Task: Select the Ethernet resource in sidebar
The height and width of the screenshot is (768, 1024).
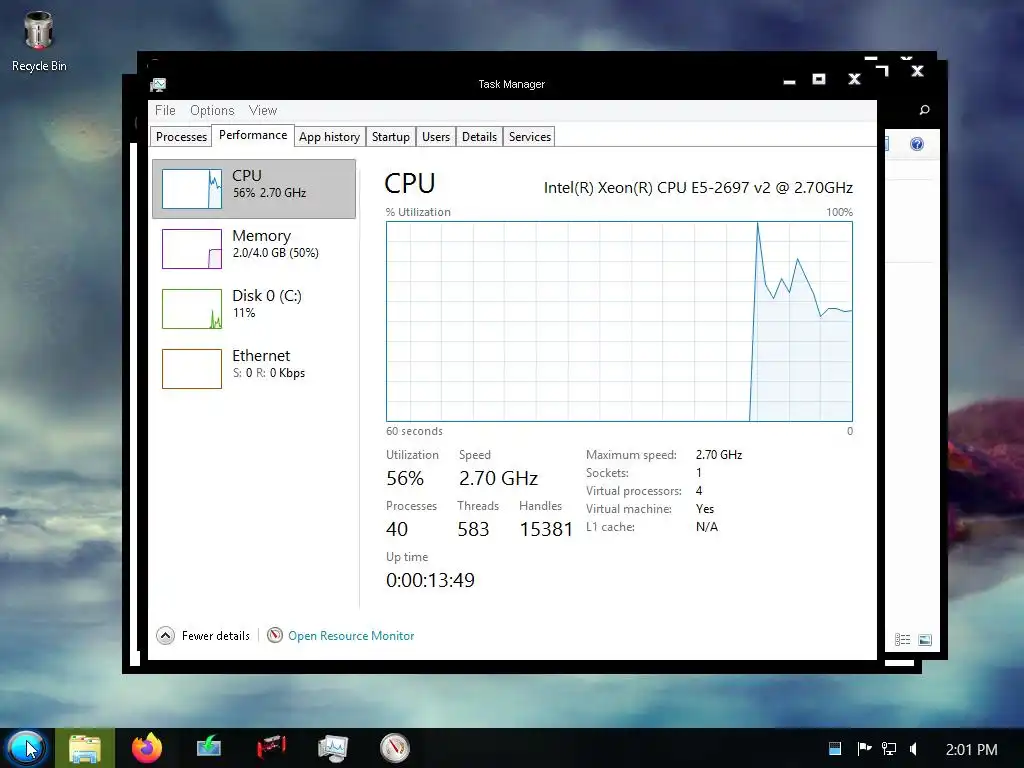Action: pyautogui.click(x=254, y=368)
